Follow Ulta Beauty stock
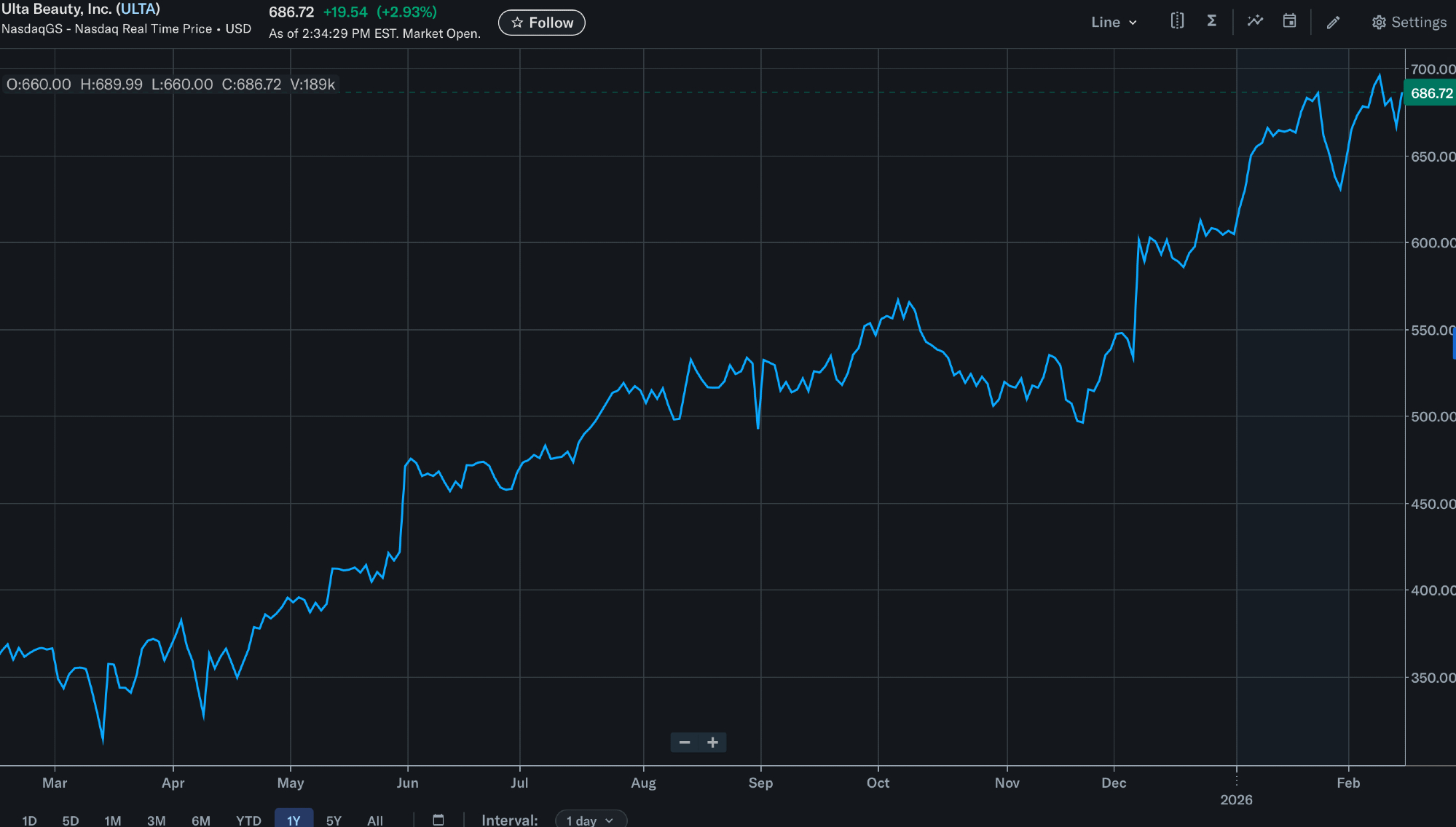Image resolution: width=1456 pixels, height=827 pixels. point(542,23)
